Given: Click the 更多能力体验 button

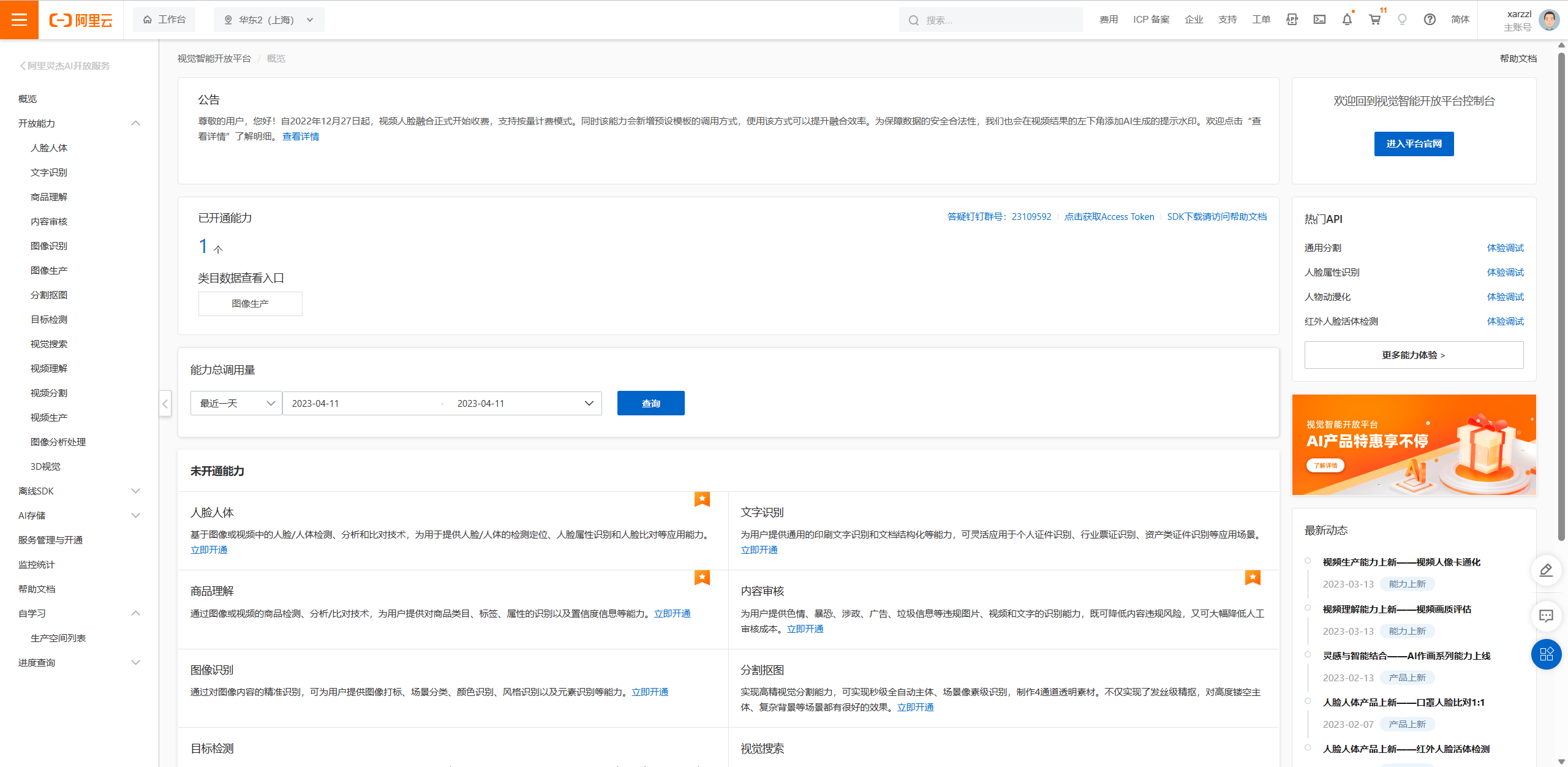Looking at the screenshot, I should click(1414, 355).
